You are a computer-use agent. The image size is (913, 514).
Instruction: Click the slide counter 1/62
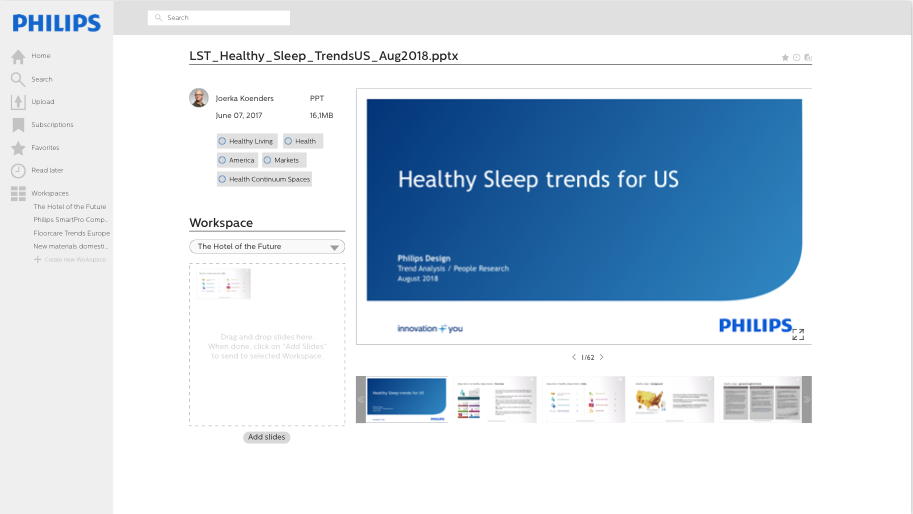tap(588, 357)
